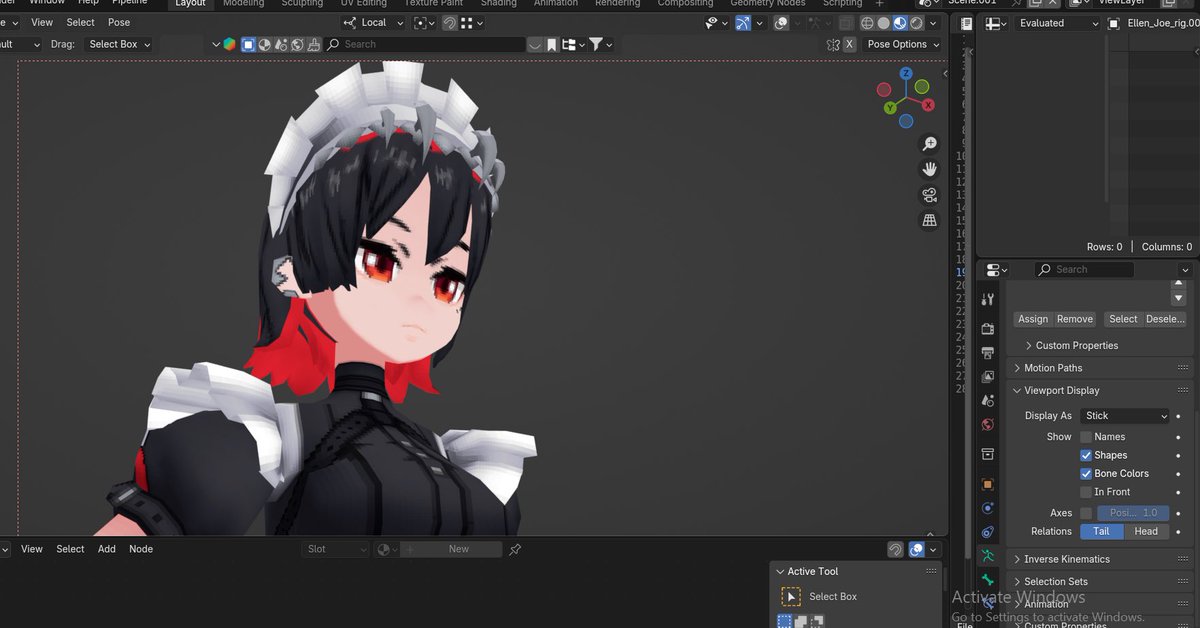Open the Add menu in the shader editor
Screen dimensions: 1200x628
point(107,549)
